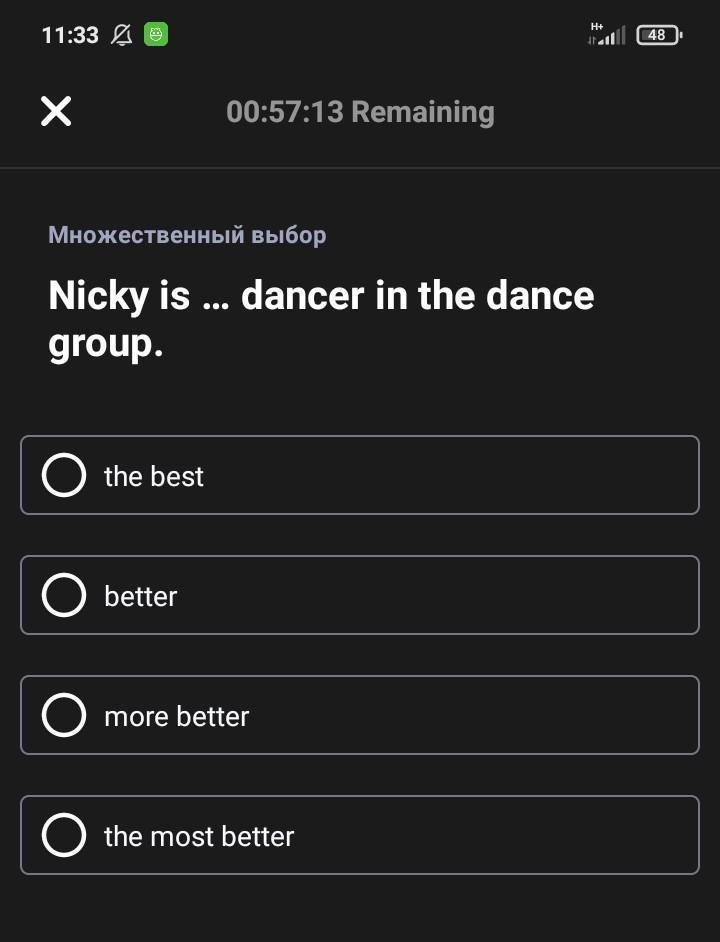This screenshot has height=942, width=720.
Task: Choose the "better" radio button
Action: pos(64,595)
